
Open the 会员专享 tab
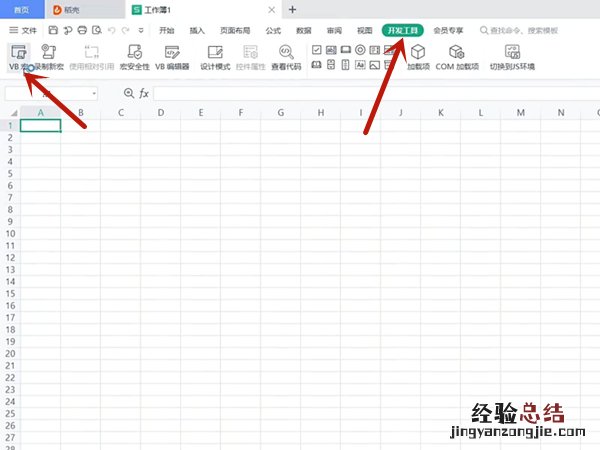click(x=448, y=30)
